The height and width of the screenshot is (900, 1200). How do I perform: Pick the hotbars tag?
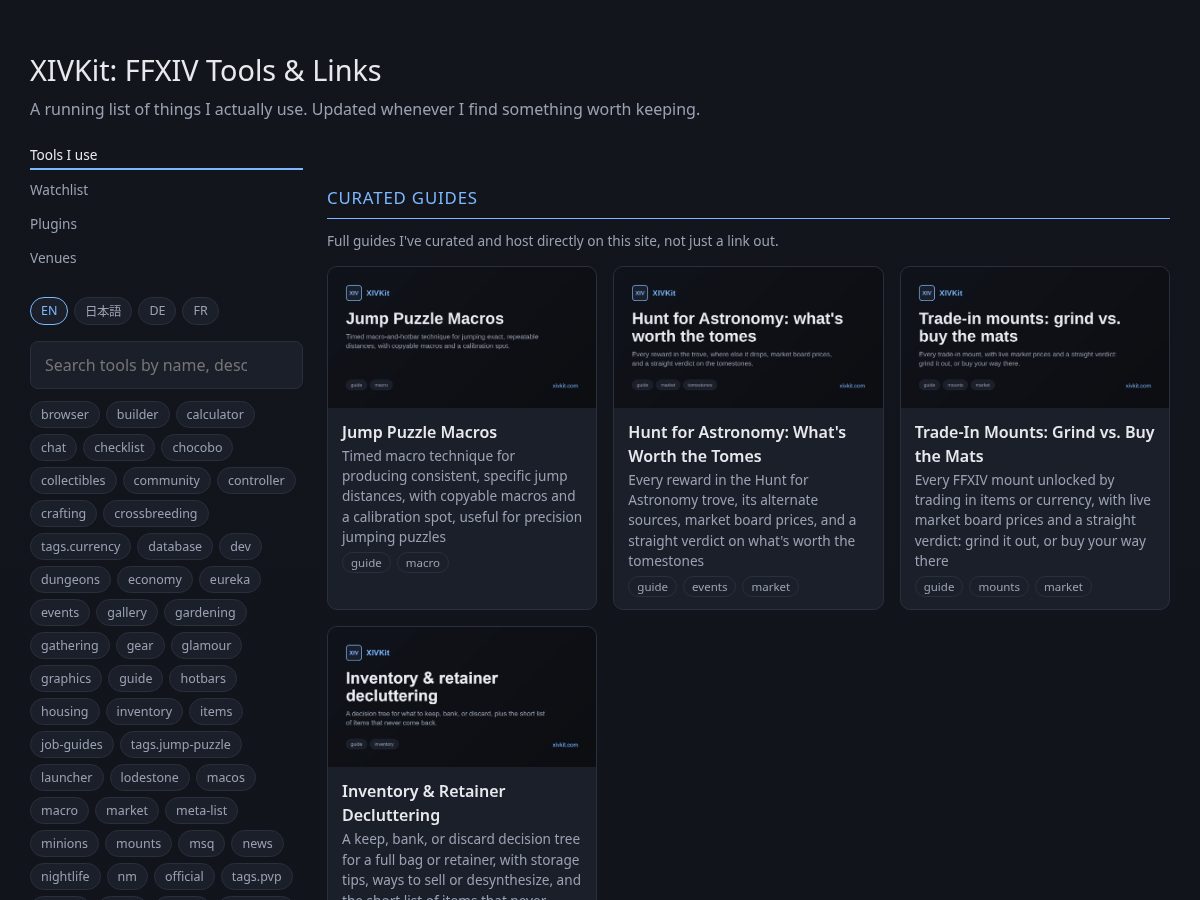[x=203, y=678]
